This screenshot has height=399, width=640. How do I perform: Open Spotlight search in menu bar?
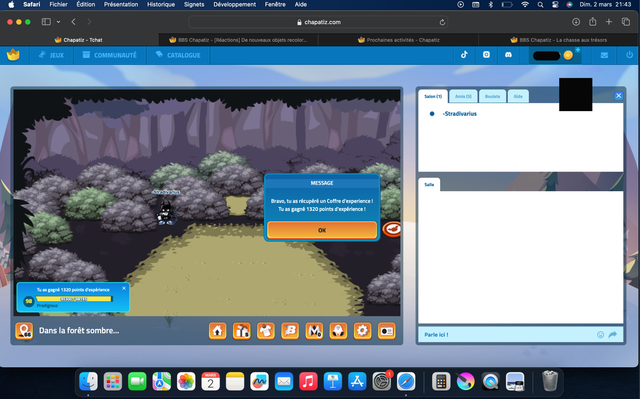pos(540,4)
